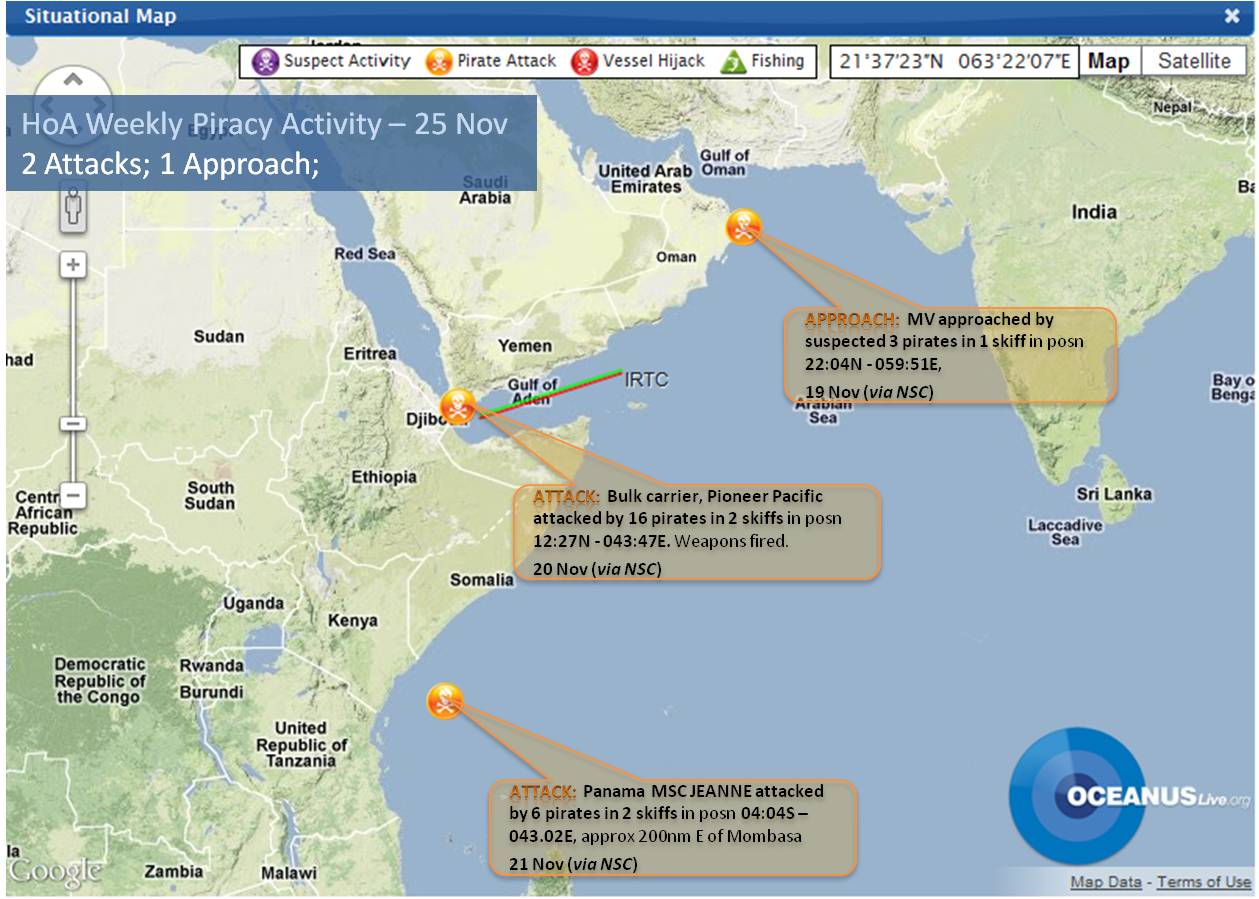Click the Ethiopia map label
The width and height of the screenshot is (1259, 899).
click(x=384, y=477)
